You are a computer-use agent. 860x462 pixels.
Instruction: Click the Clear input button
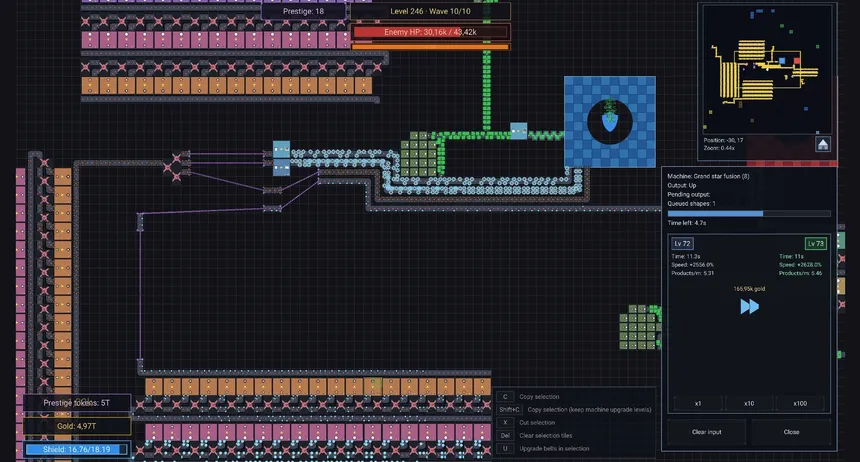(706, 432)
